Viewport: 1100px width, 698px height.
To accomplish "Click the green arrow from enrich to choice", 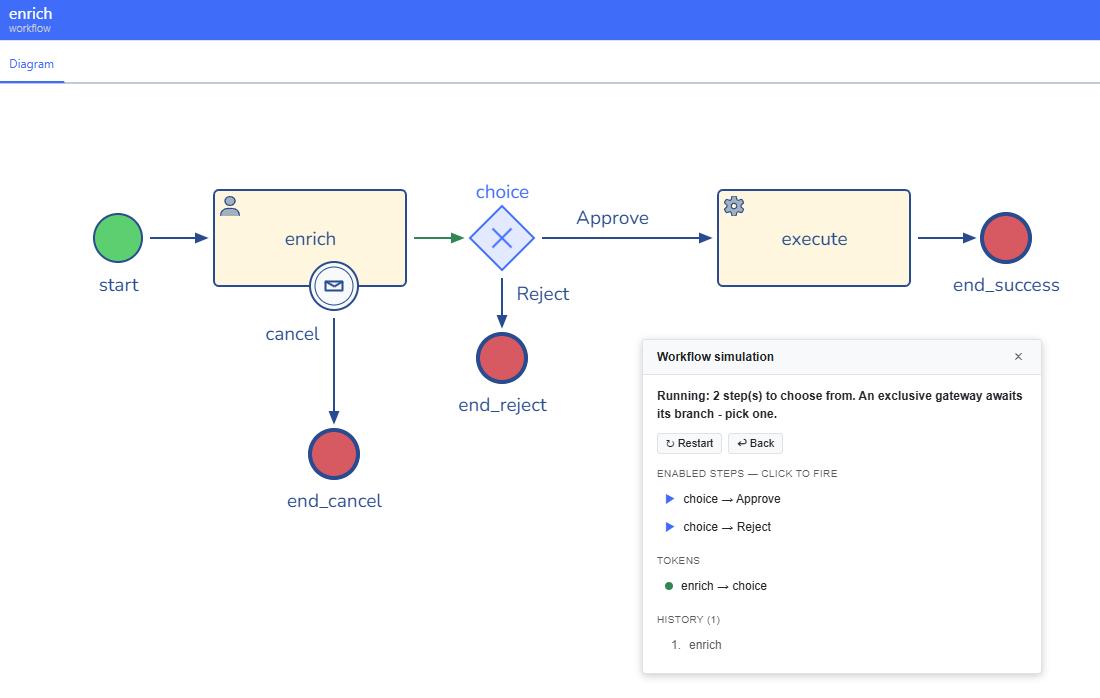I will click(x=439, y=238).
